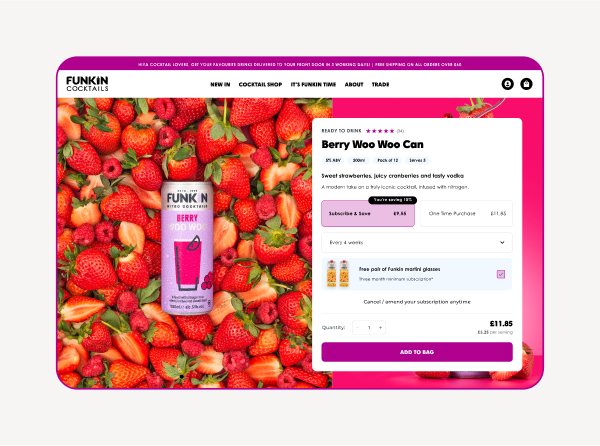Click the Berry Woo Woo can image
This screenshot has width=600, height=446.
coord(187,248)
